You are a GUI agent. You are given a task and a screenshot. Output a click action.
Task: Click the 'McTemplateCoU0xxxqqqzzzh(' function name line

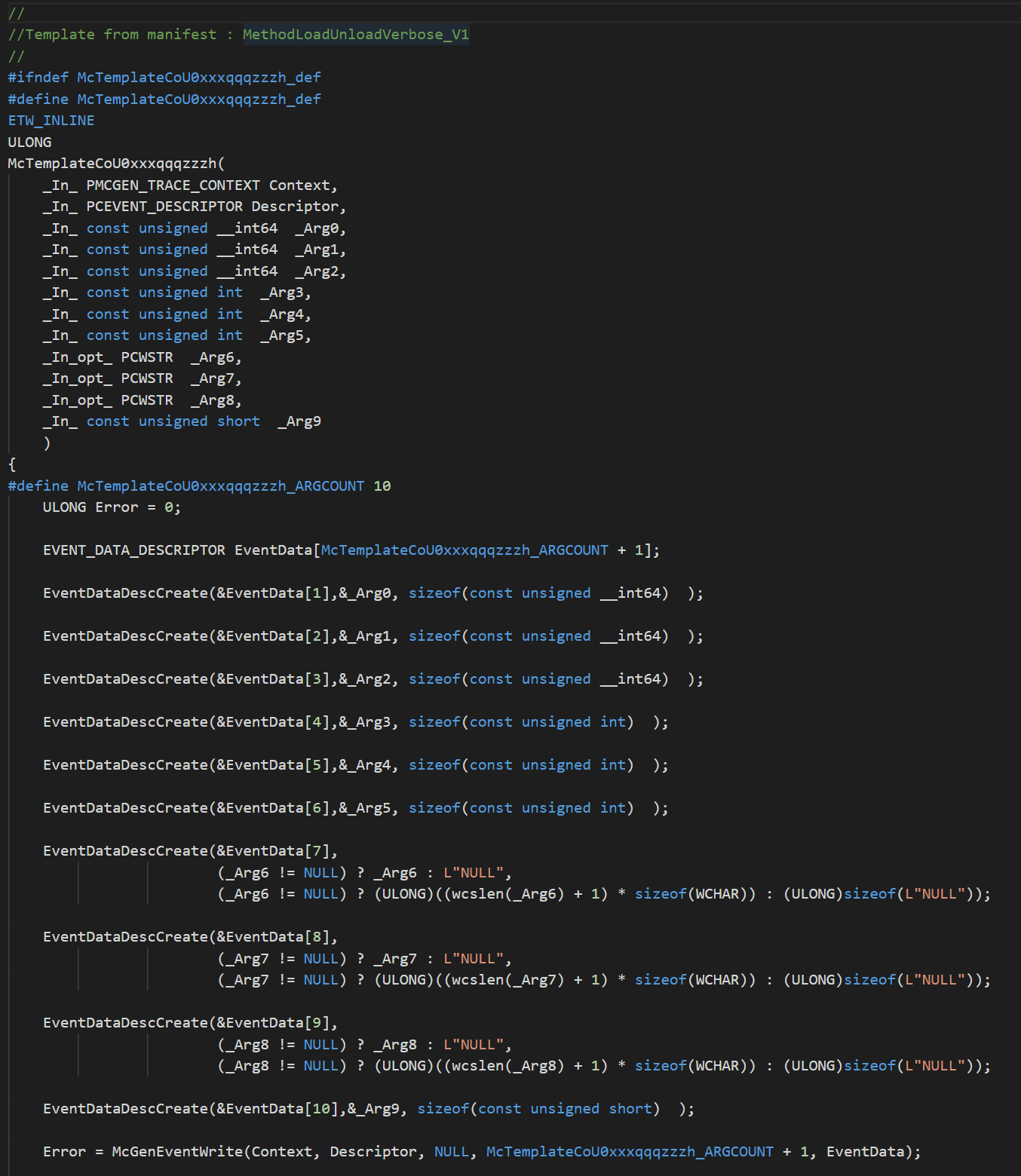pyautogui.click(x=116, y=164)
